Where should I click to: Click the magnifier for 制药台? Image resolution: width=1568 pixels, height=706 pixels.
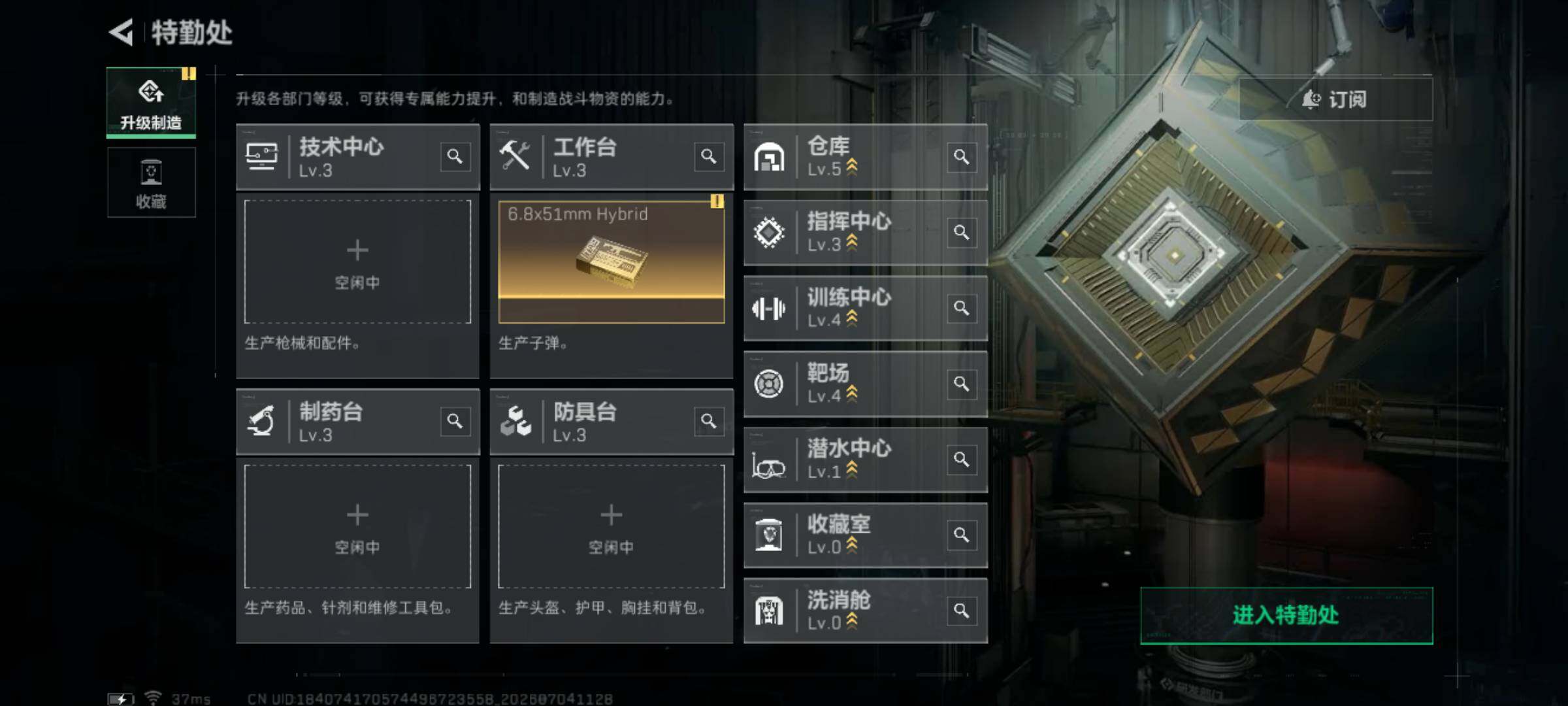(455, 421)
